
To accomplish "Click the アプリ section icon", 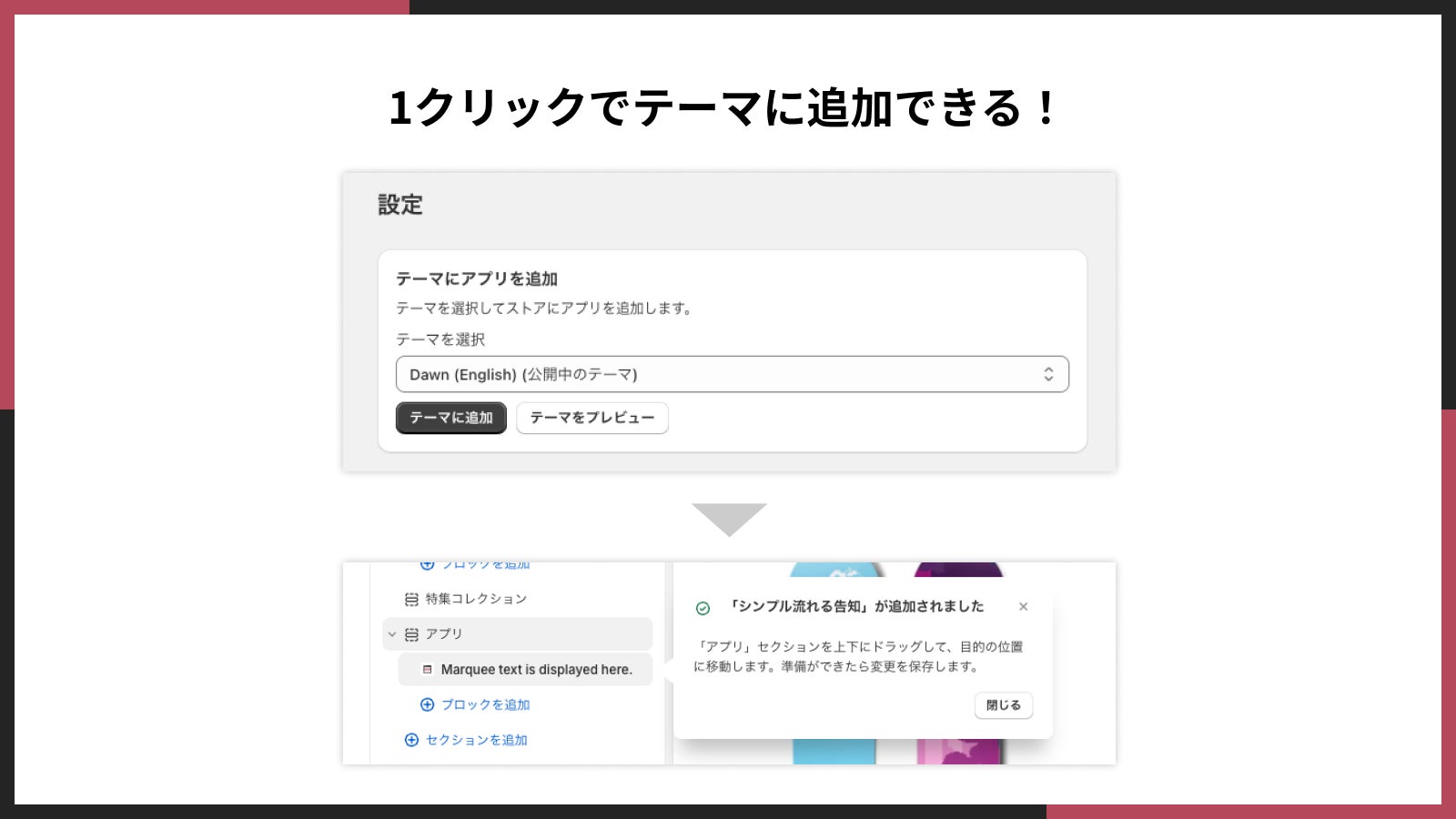I will tap(411, 634).
